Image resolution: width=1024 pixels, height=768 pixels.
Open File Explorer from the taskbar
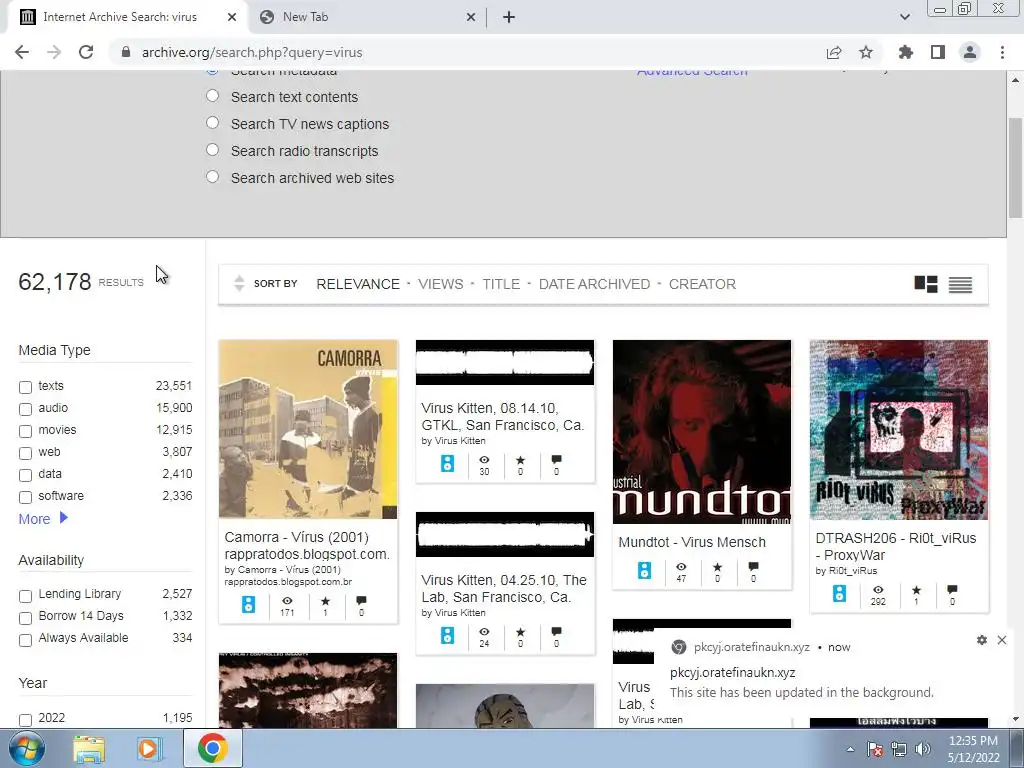pyautogui.click(x=89, y=748)
